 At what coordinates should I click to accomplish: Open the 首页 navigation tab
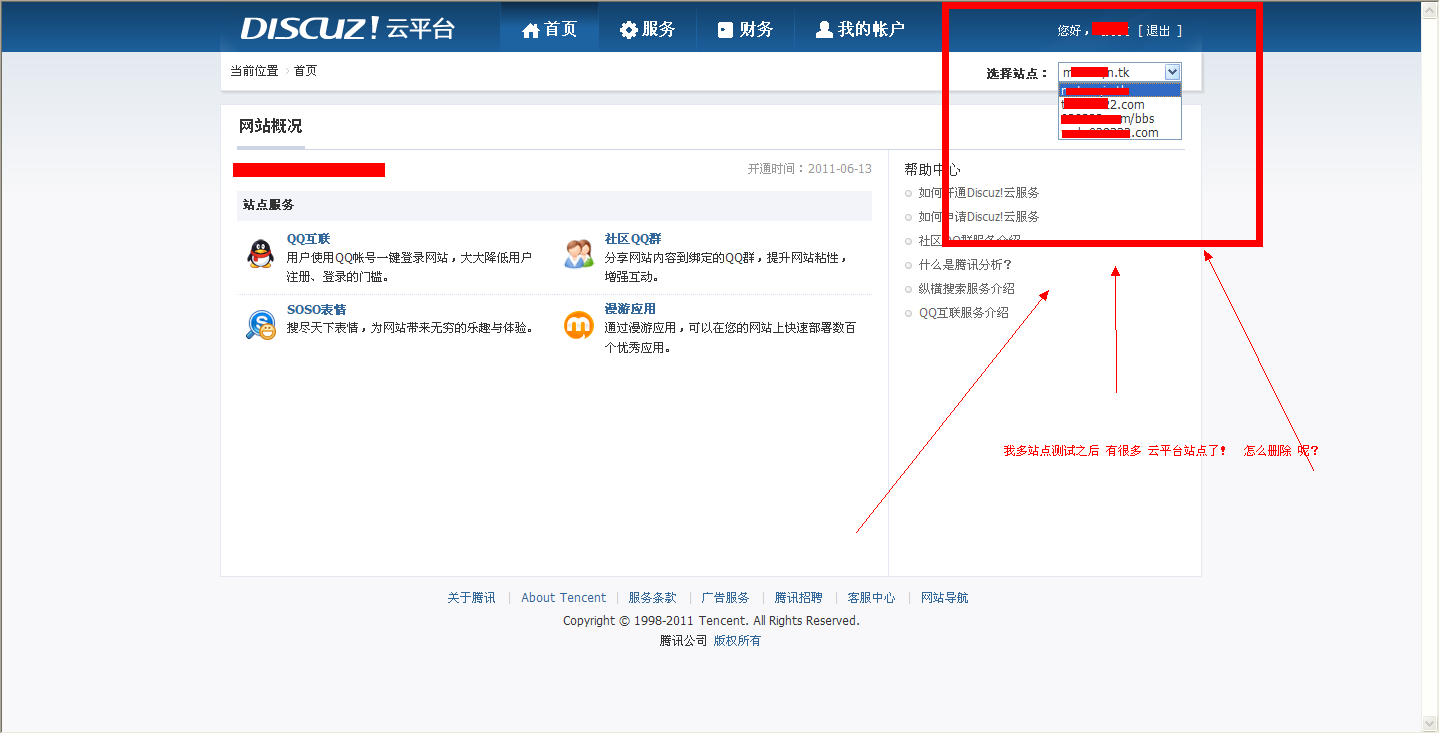(549, 29)
